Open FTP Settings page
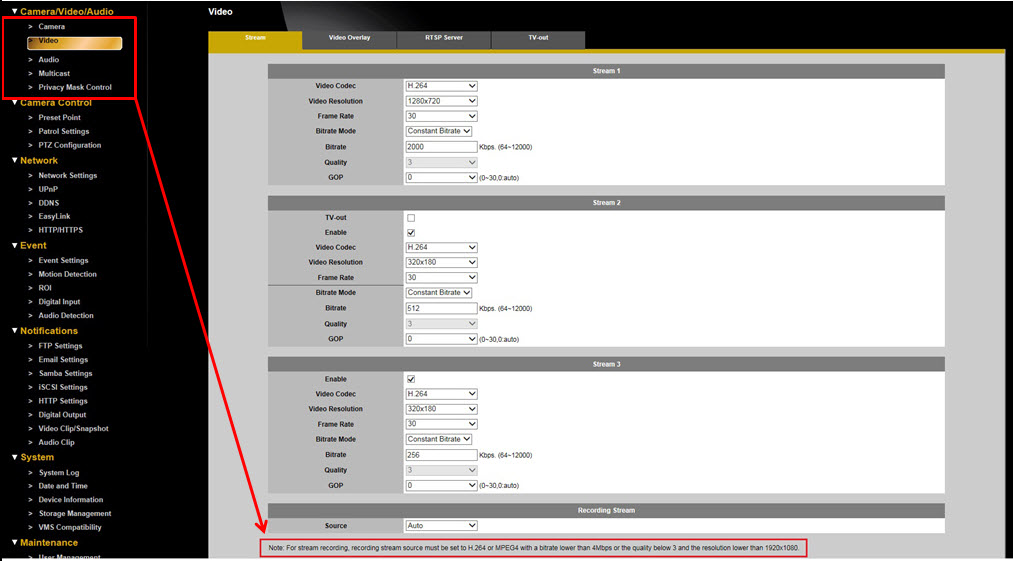The width and height of the screenshot is (1013, 561). [60, 346]
